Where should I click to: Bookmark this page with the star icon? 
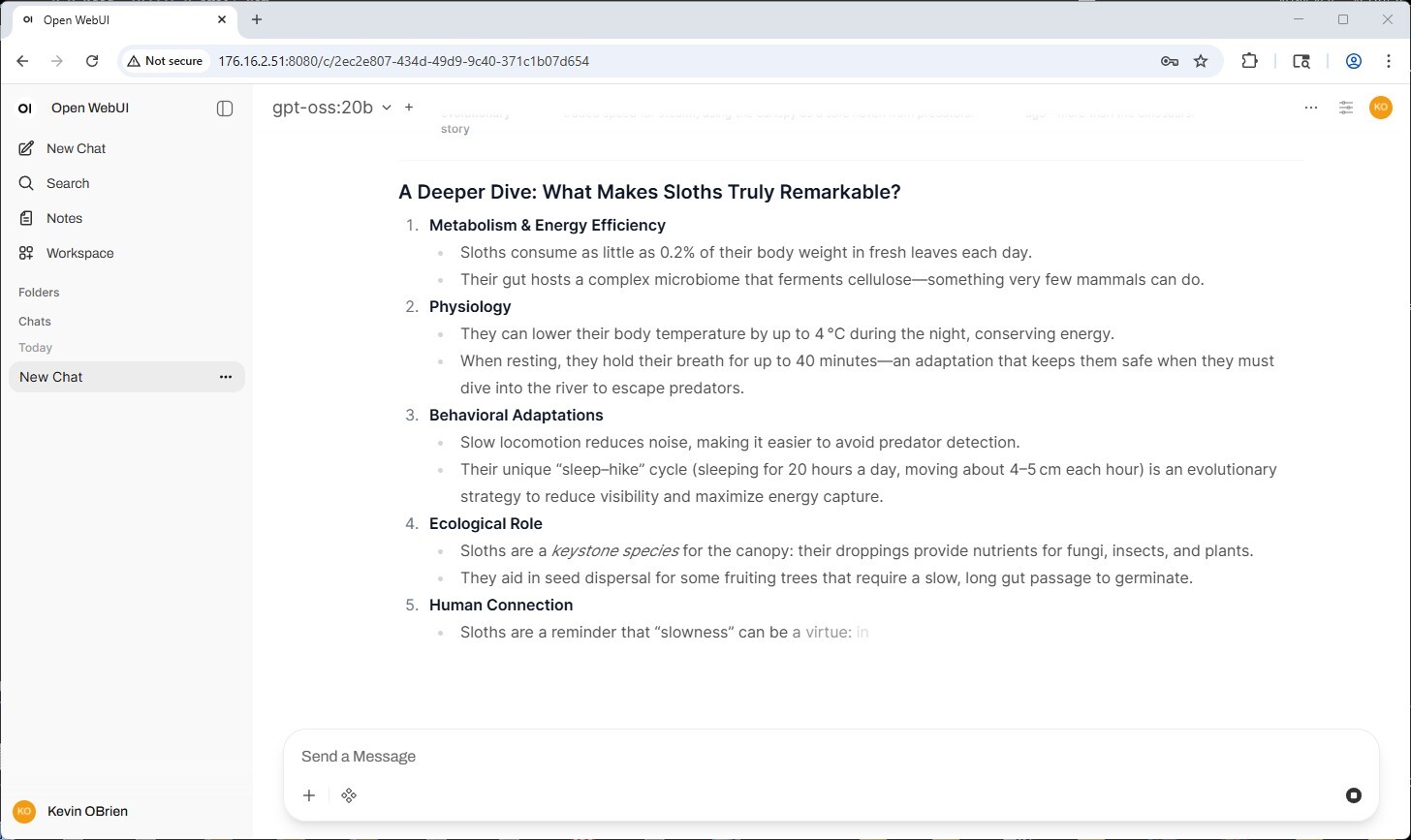(1201, 61)
